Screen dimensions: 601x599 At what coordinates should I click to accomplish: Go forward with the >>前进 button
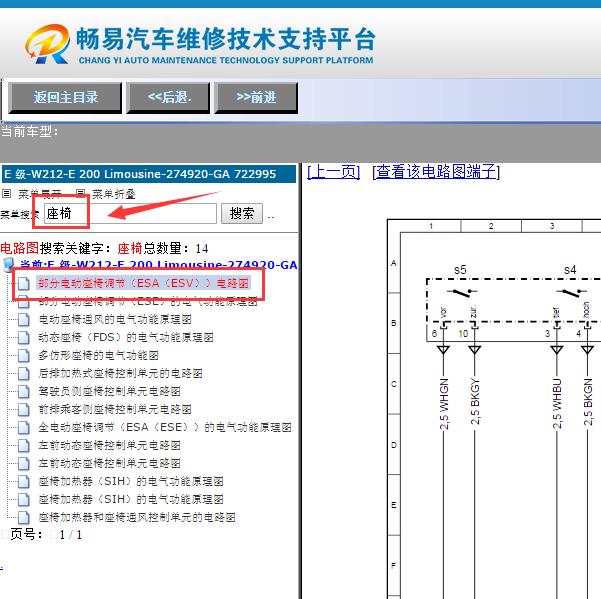(x=256, y=98)
